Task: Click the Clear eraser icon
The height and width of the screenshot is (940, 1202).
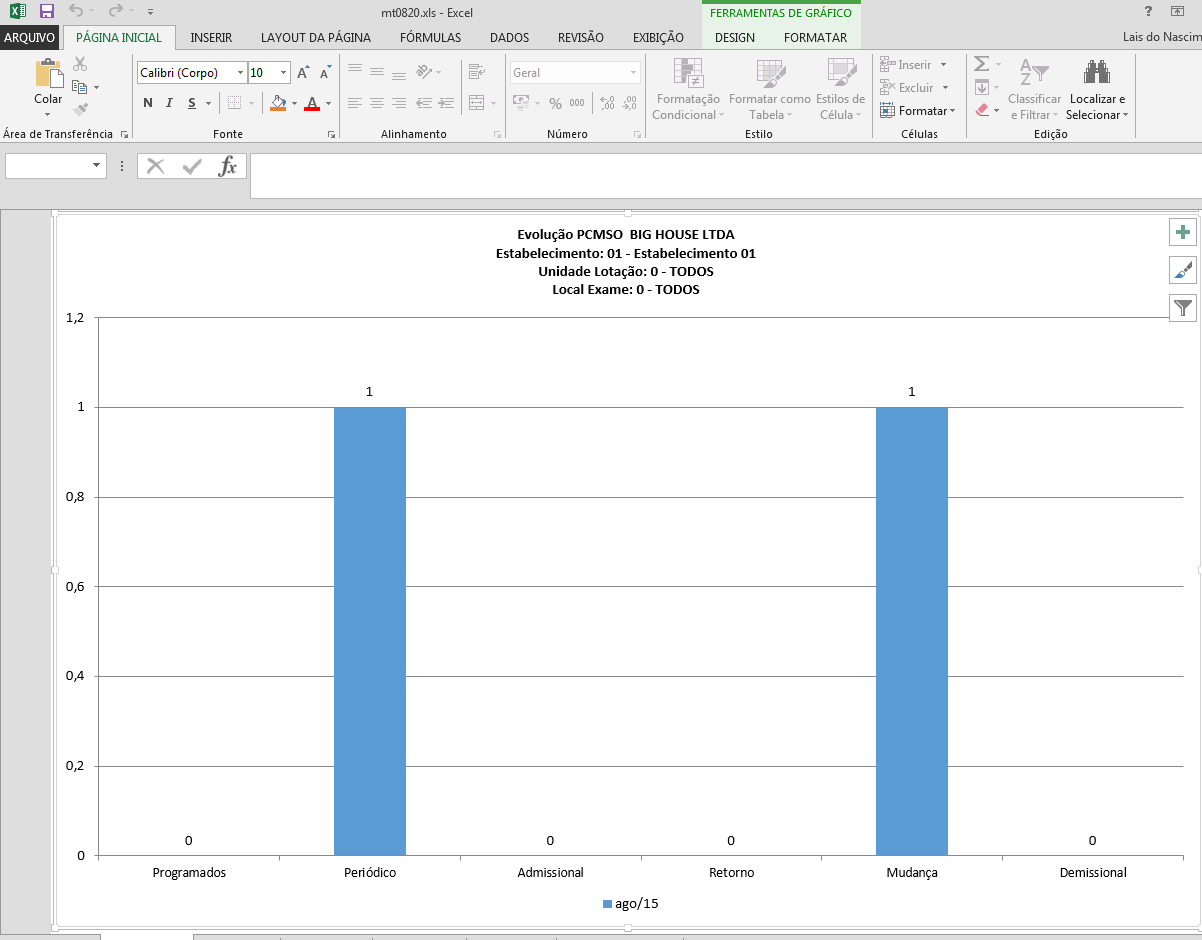Action: coord(981,110)
